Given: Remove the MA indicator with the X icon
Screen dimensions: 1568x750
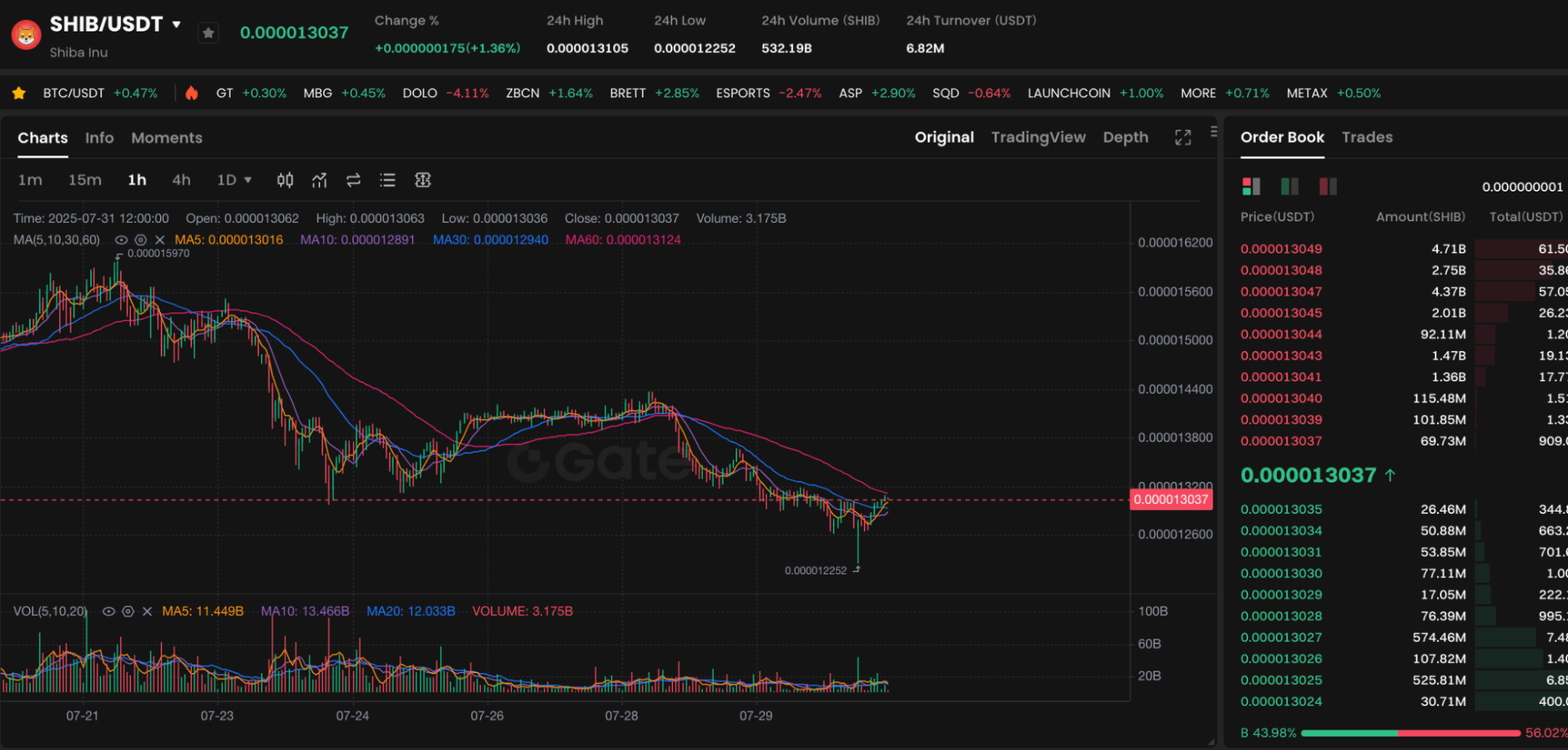Looking at the screenshot, I should (160, 240).
